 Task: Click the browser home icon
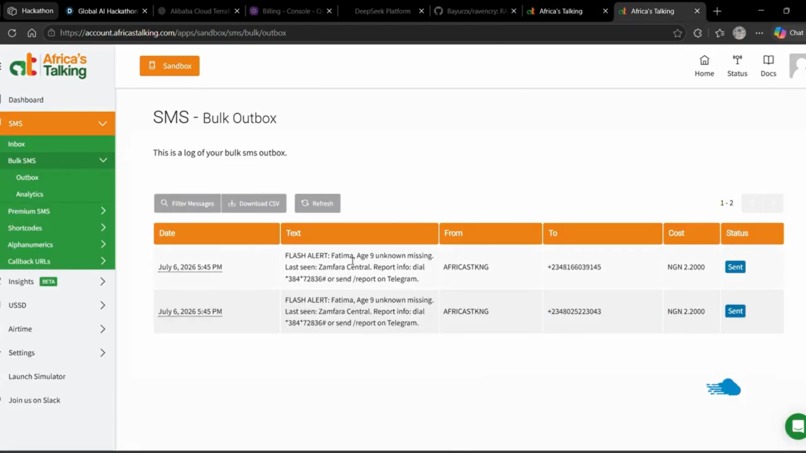pyautogui.click(x=32, y=33)
